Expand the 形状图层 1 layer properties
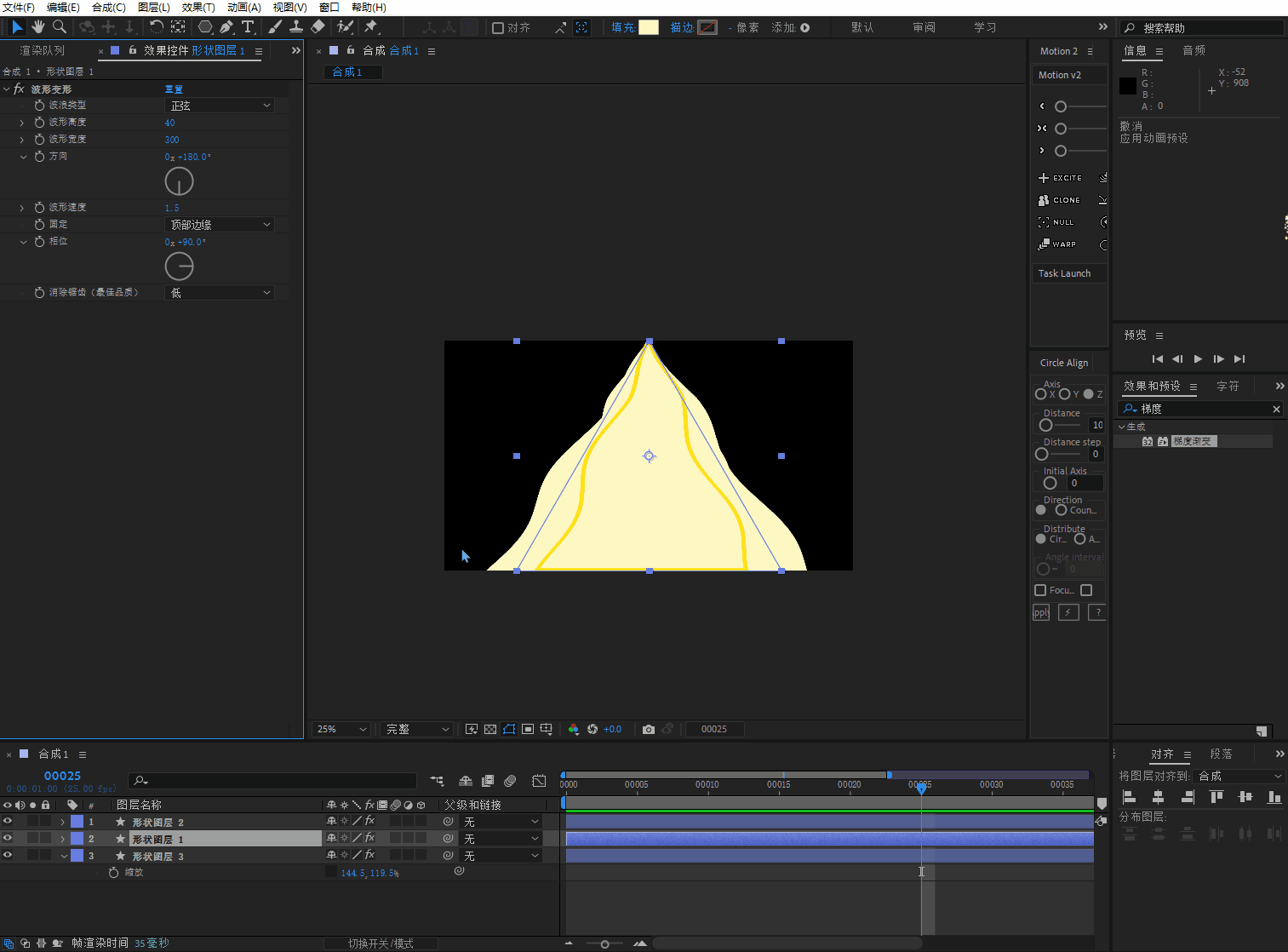 coord(62,839)
